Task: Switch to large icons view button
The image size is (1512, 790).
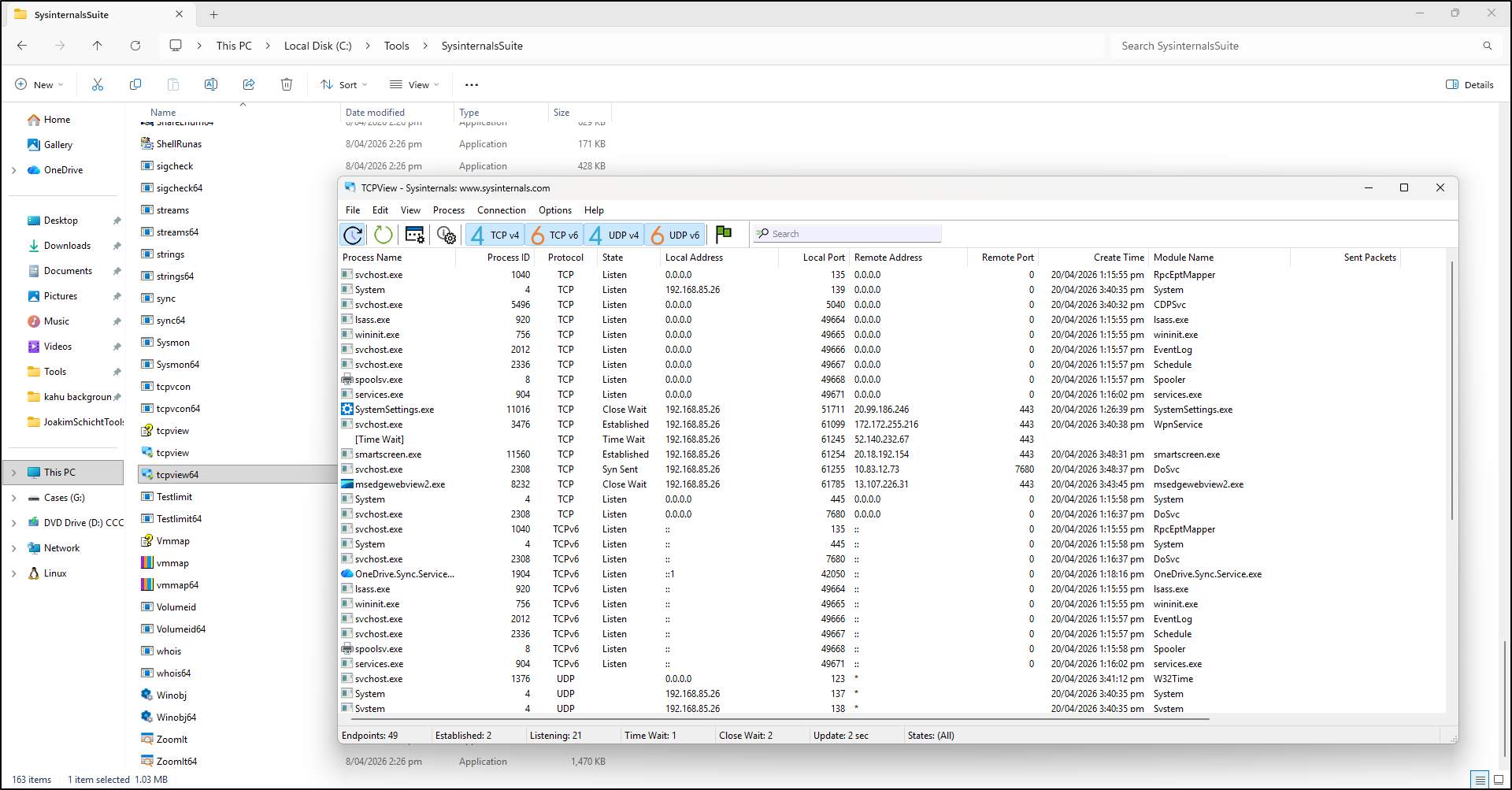Action: pyautogui.click(x=1499, y=780)
